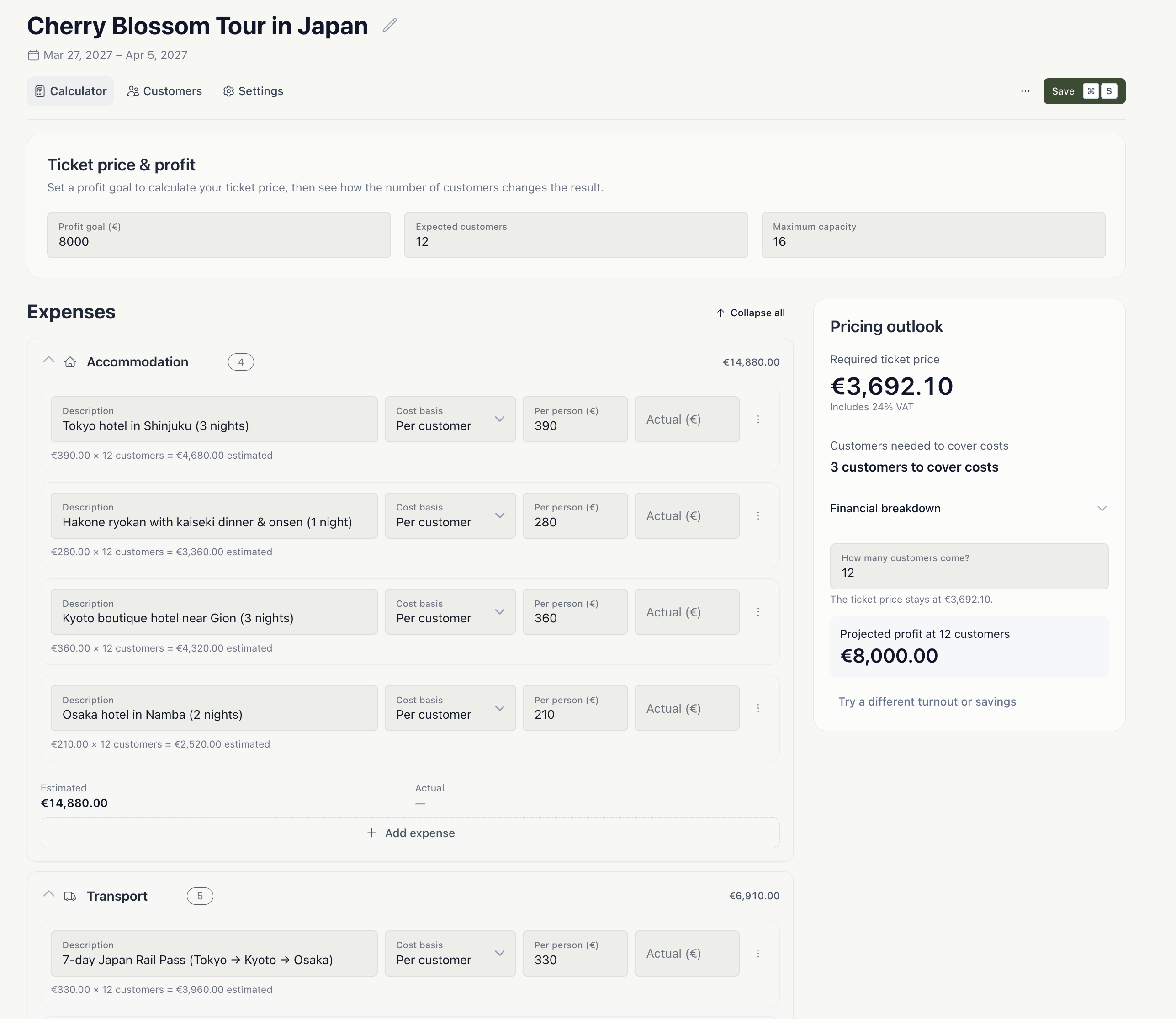Click the Accommodation total €14,880.00 in header

(751, 362)
